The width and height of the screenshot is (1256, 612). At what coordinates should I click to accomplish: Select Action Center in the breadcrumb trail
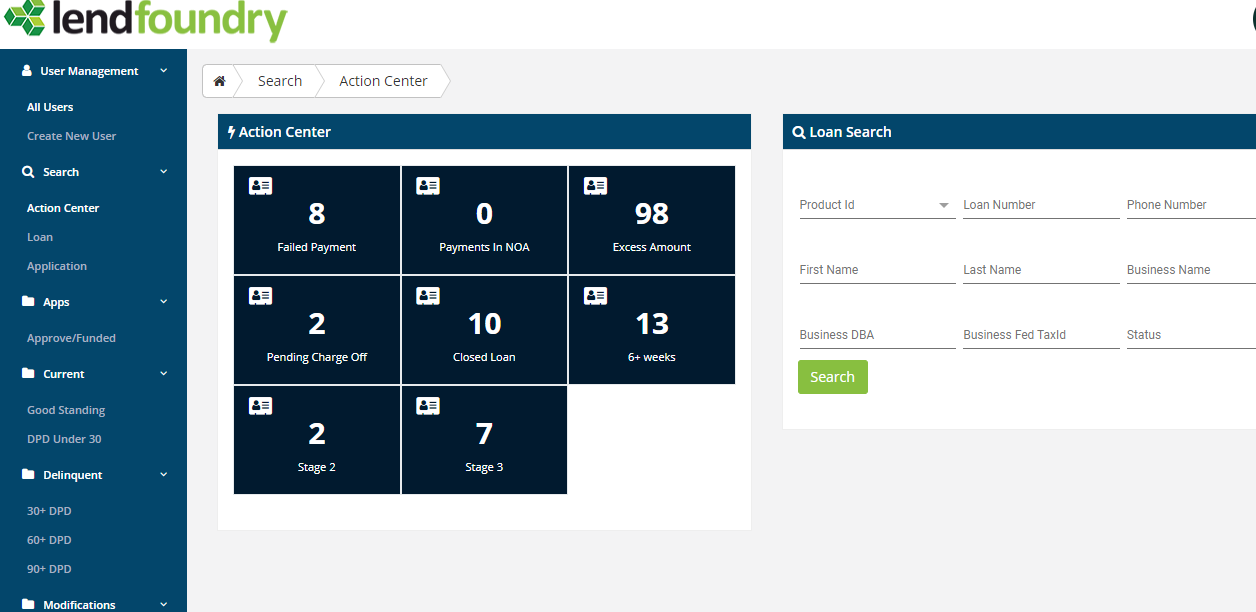coord(383,81)
